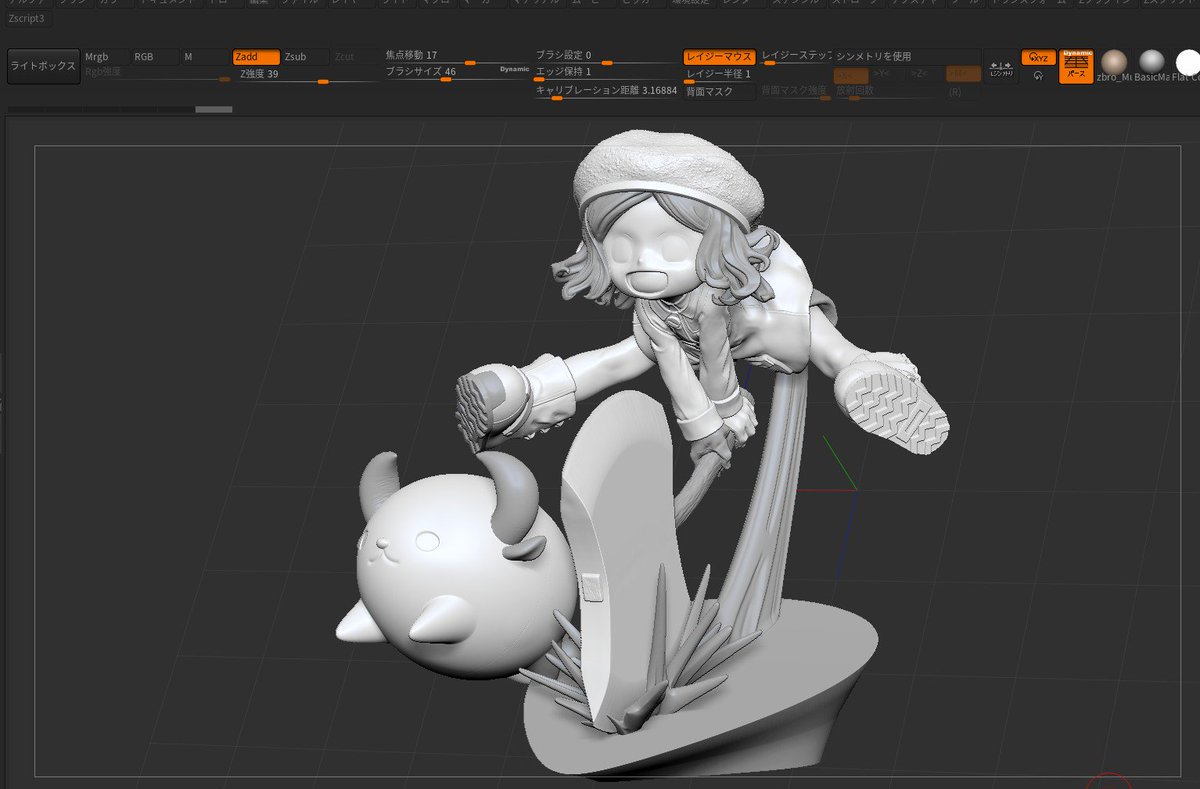1200x789 pixels.
Task: Select the zbro_M material sphere
Action: [x=1115, y=67]
